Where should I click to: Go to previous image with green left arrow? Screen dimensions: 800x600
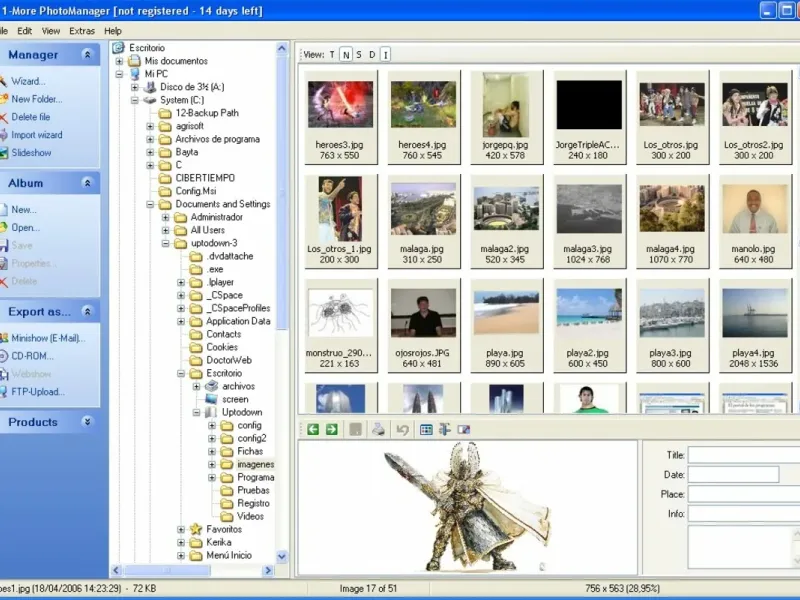pos(313,429)
